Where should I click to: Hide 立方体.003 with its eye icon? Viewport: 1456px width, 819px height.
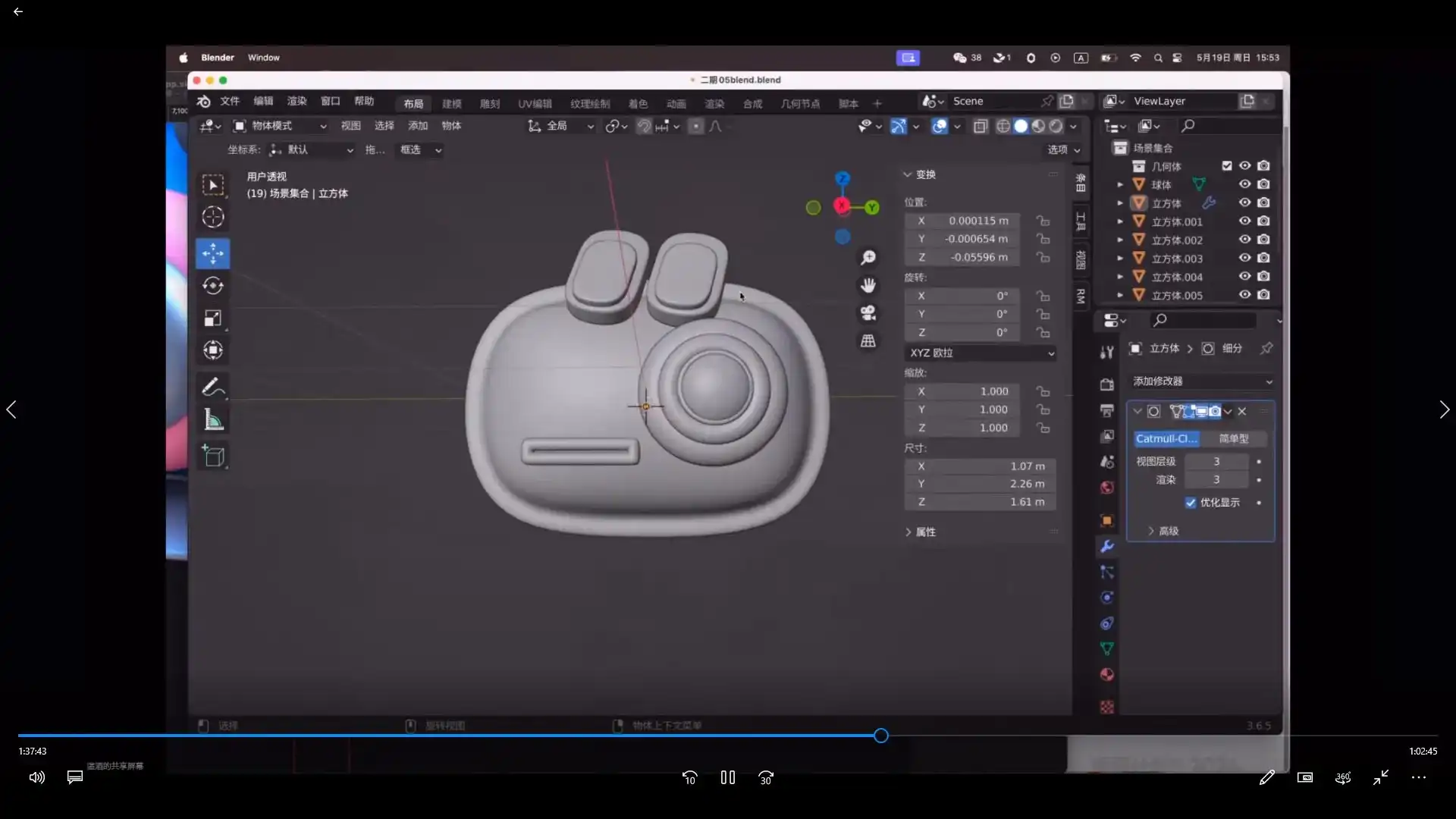click(x=1244, y=258)
